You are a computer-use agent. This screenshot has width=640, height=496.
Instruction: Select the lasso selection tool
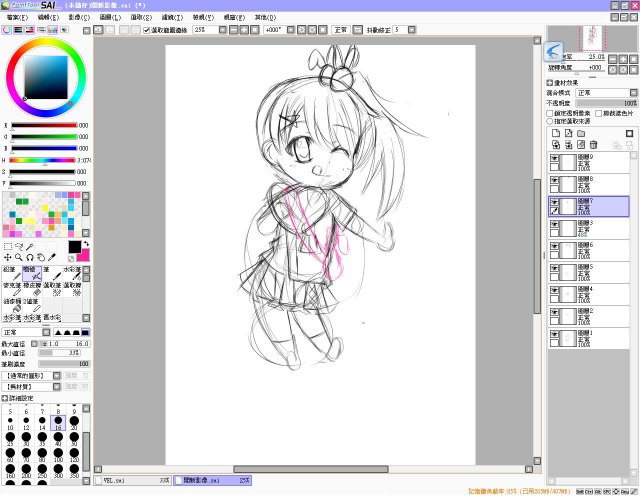[19, 247]
